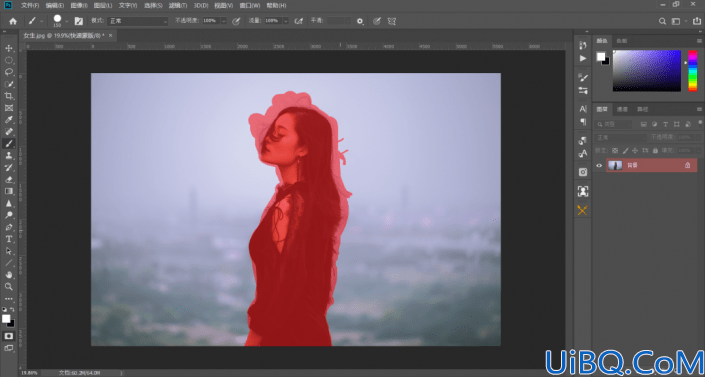Open the painting Mode dropdown
Screen dimensions: 705x377
[137, 21]
